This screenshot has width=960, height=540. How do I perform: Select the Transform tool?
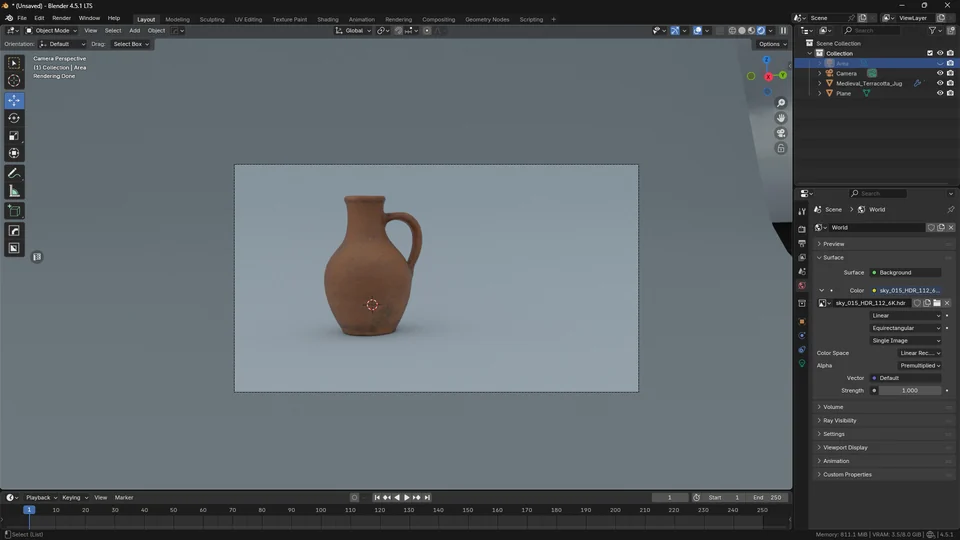[14, 154]
